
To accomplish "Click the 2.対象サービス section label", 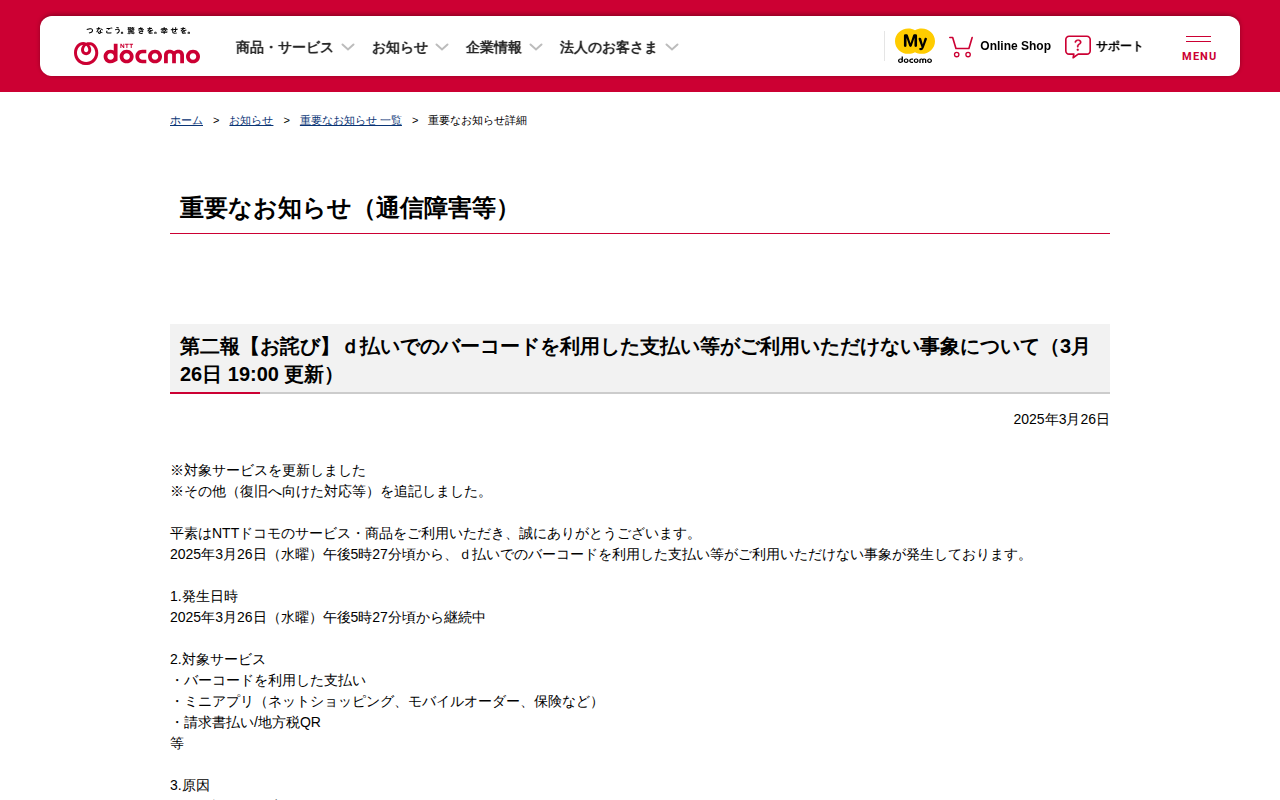I will (x=218, y=659).
